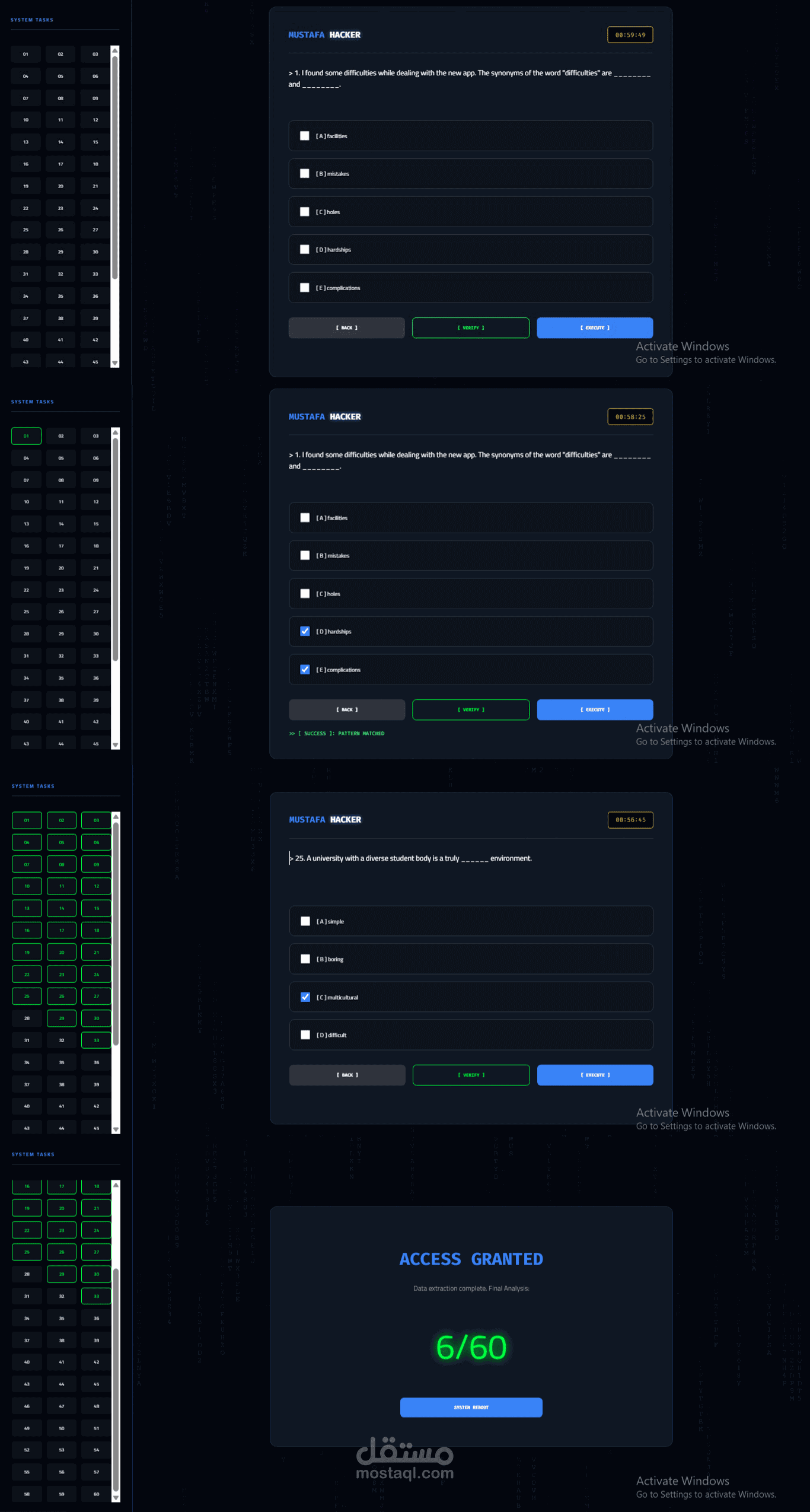Viewport: 810px width, 1512px height.
Task: Uncheck the ticked hardships checkbox
Action: click(x=305, y=631)
